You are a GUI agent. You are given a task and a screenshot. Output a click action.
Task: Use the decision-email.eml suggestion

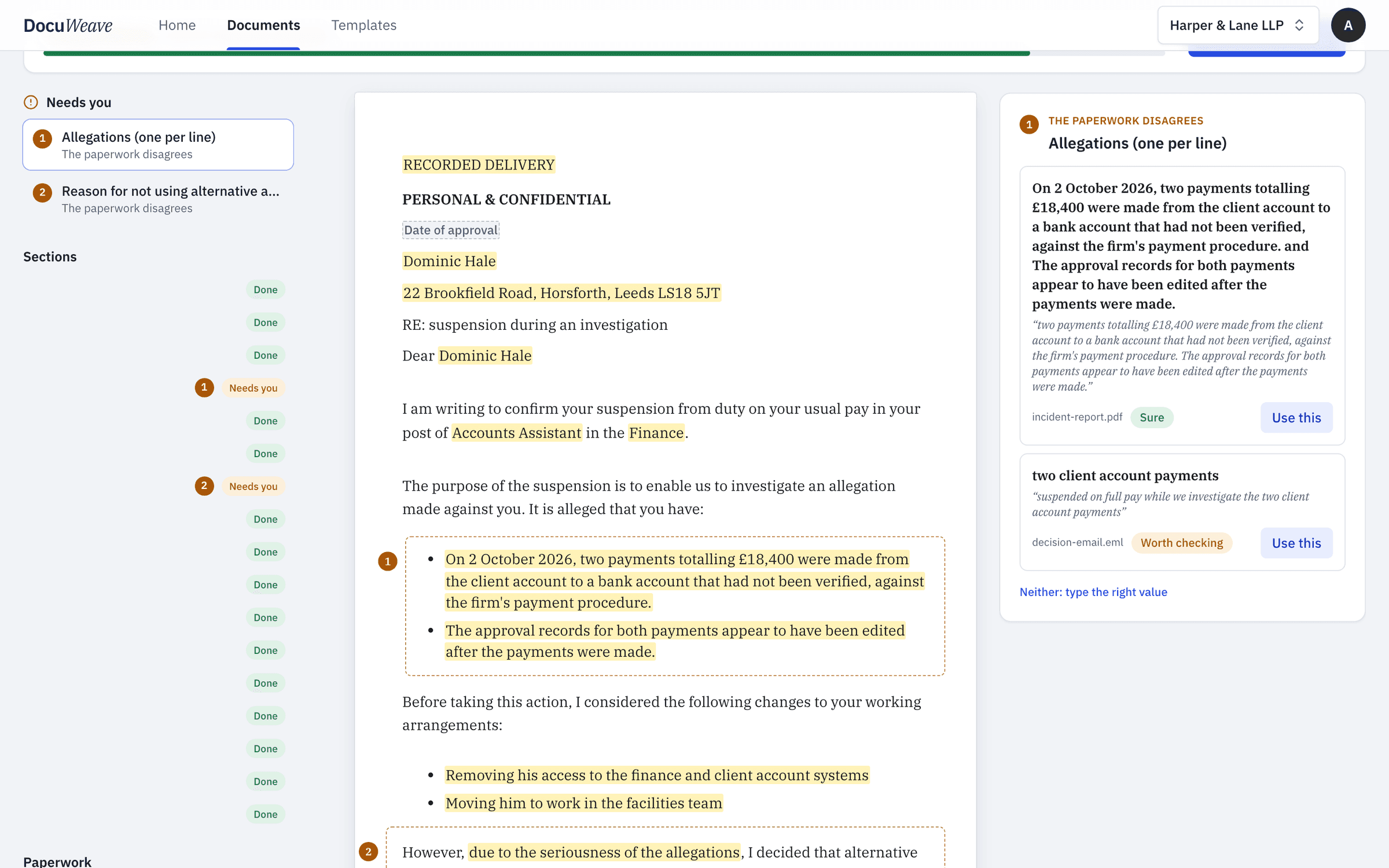pos(1296,543)
